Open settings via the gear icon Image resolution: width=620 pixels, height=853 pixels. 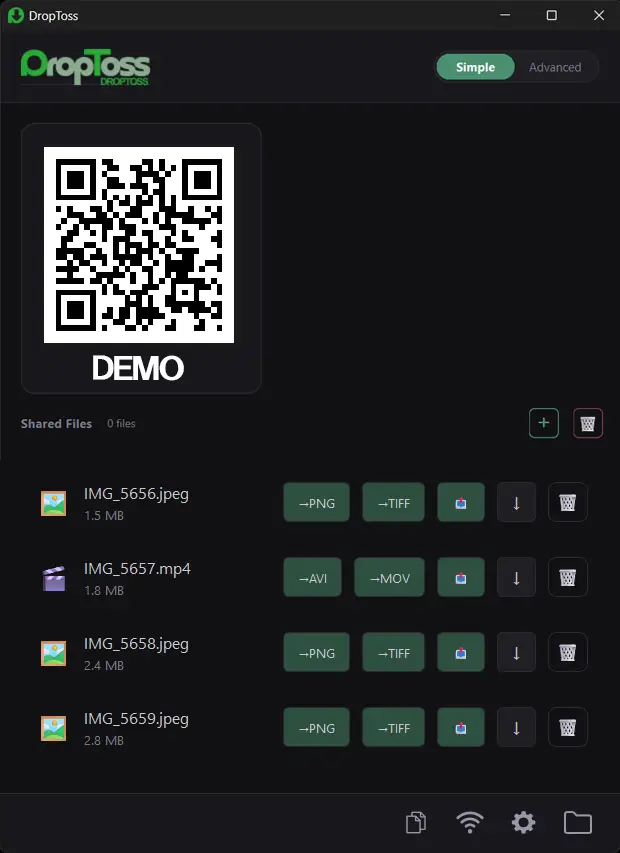tap(524, 823)
